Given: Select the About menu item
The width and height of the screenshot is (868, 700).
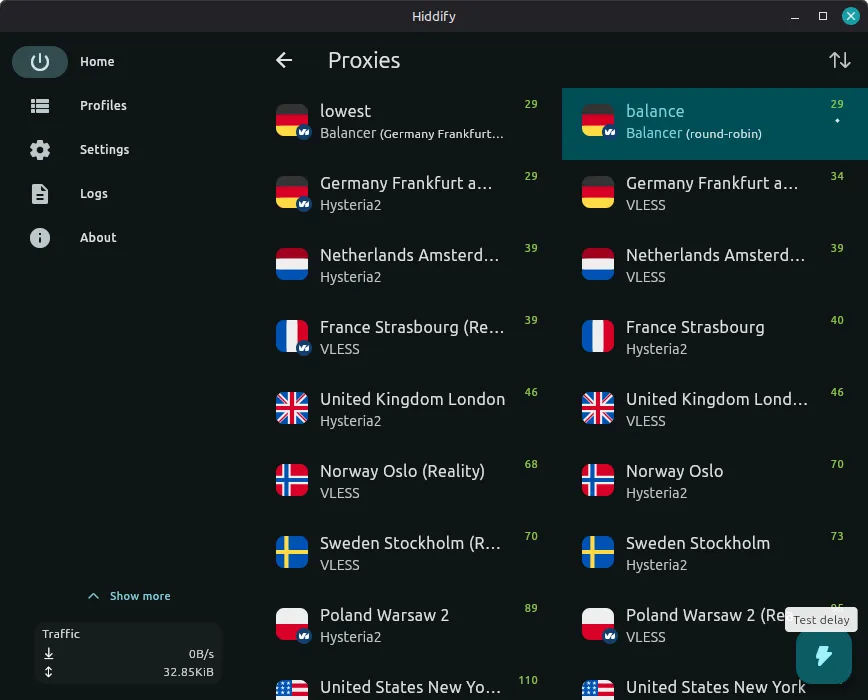Looking at the screenshot, I should (x=98, y=238).
